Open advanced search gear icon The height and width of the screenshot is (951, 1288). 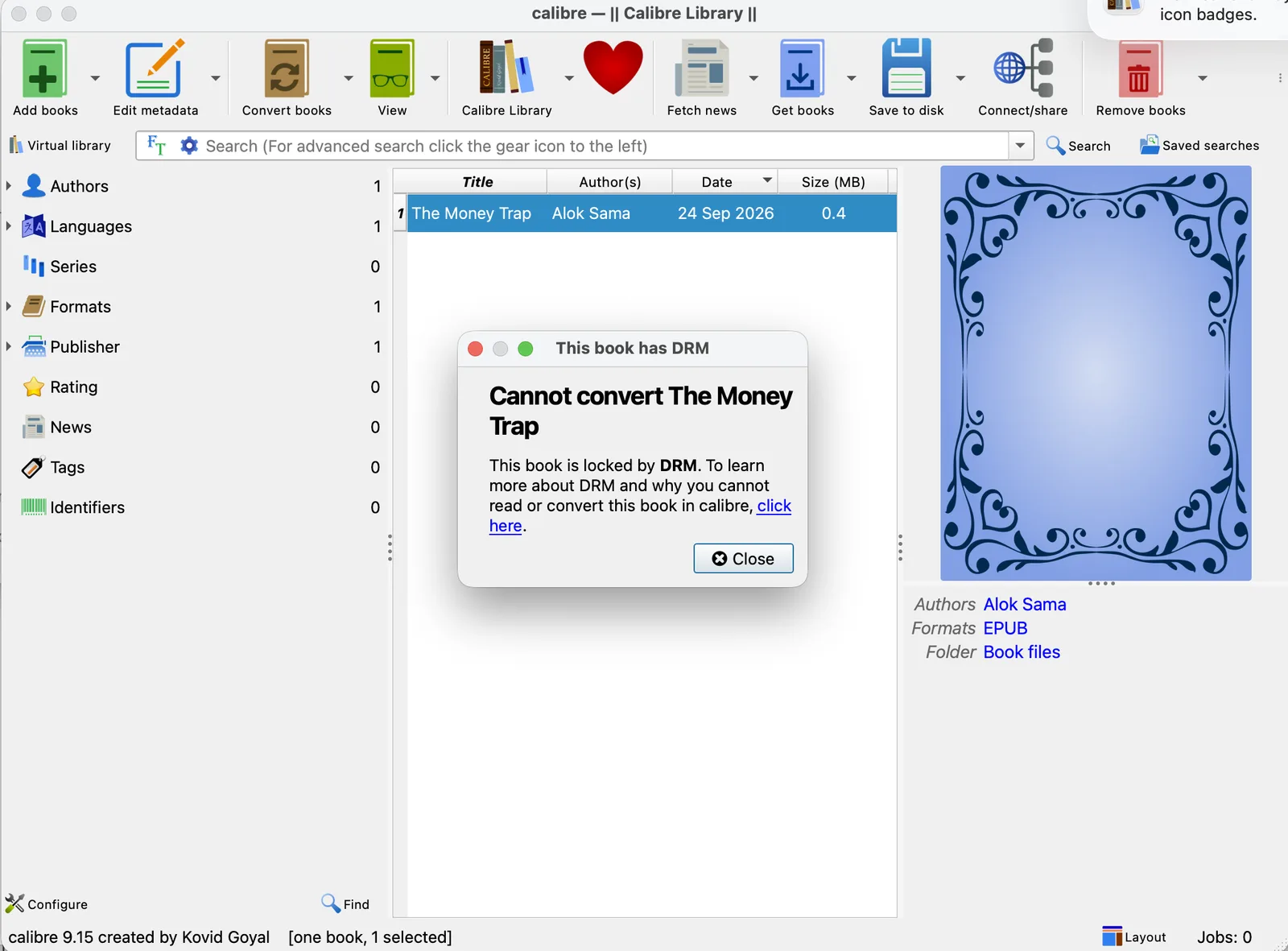tap(189, 146)
